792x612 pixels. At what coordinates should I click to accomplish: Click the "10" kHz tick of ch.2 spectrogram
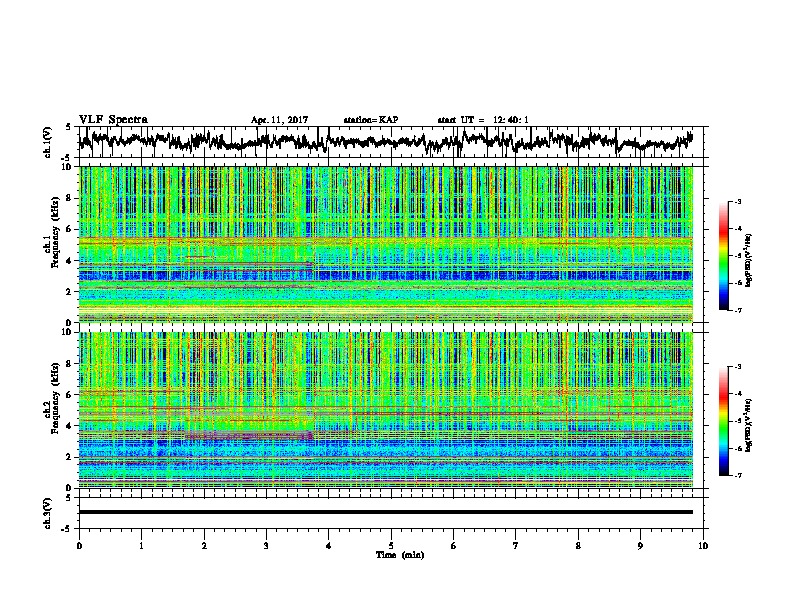click(x=68, y=332)
